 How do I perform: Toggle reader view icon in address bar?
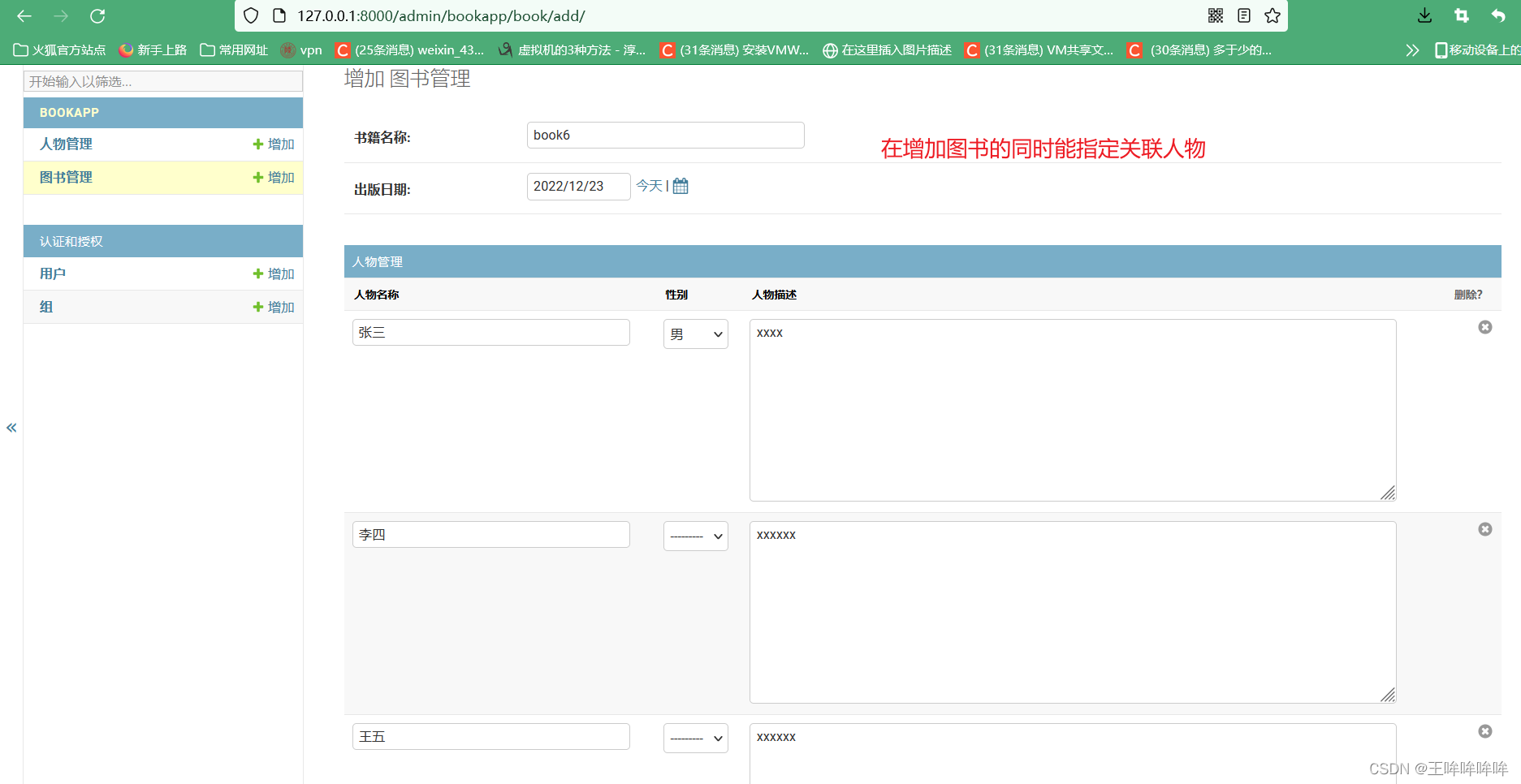pyautogui.click(x=1244, y=15)
